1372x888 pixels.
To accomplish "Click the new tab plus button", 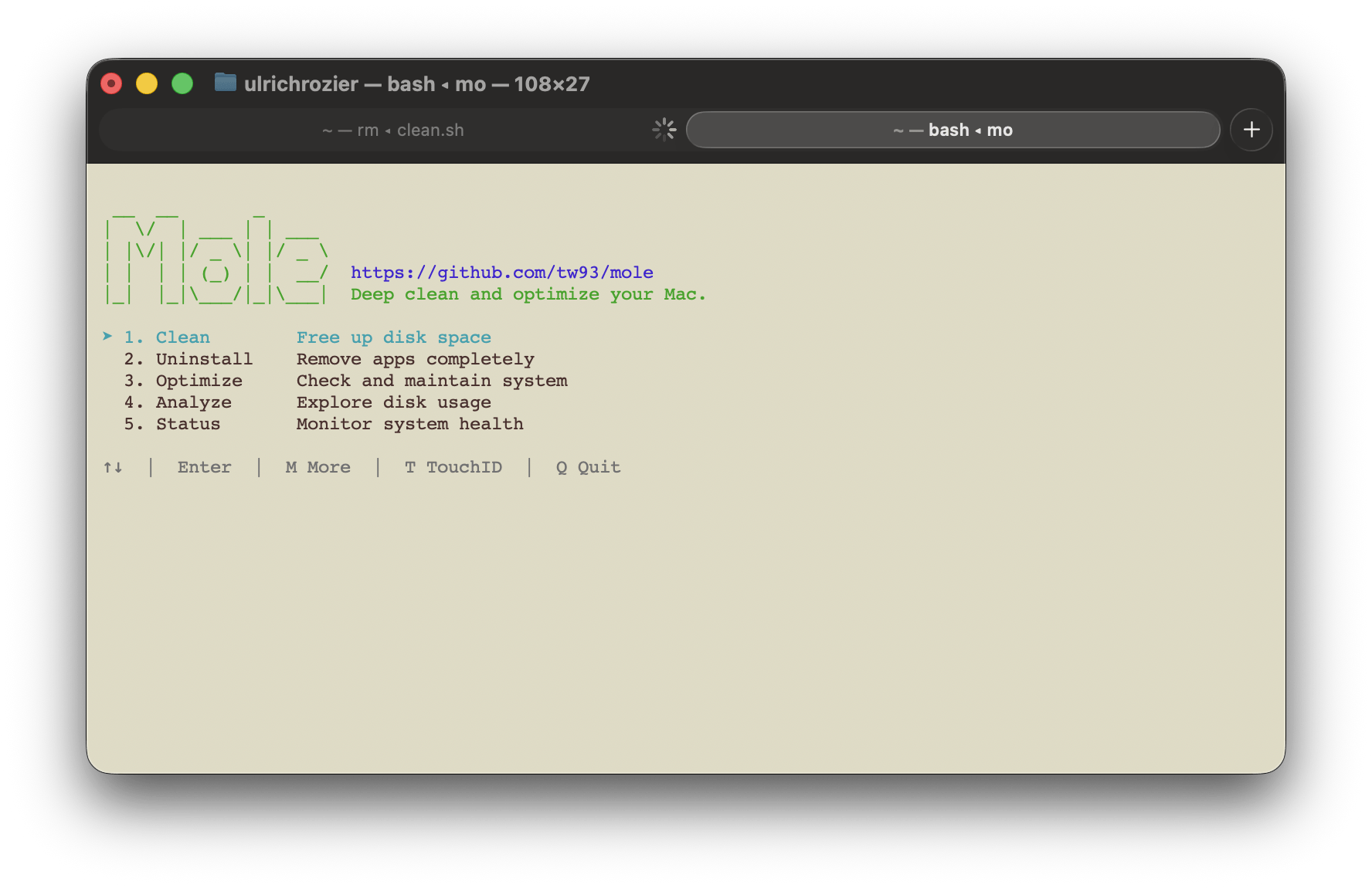I will [1251, 130].
